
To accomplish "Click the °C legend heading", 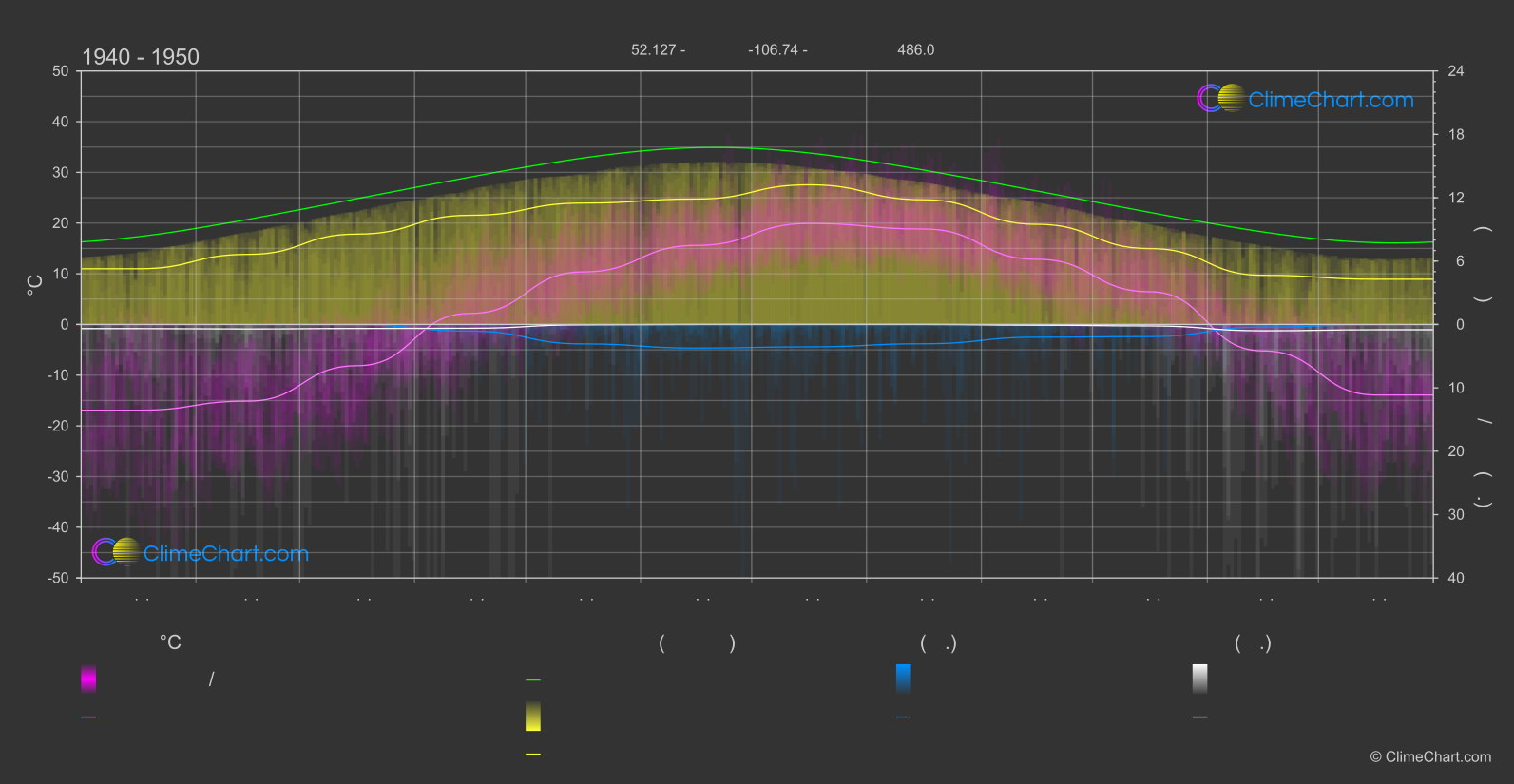I will pos(170,642).
